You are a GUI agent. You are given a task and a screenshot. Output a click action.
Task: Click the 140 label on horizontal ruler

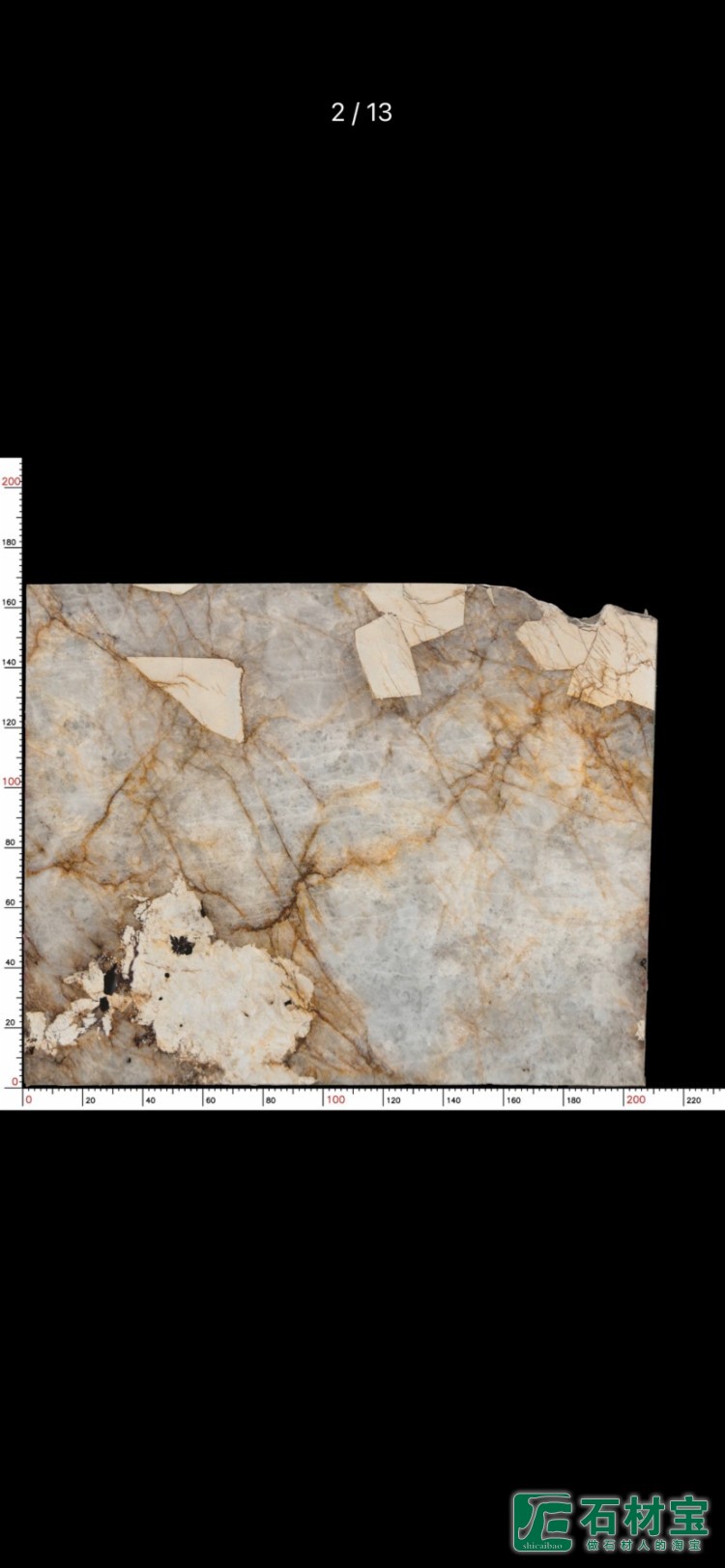tap(452, 1100)
